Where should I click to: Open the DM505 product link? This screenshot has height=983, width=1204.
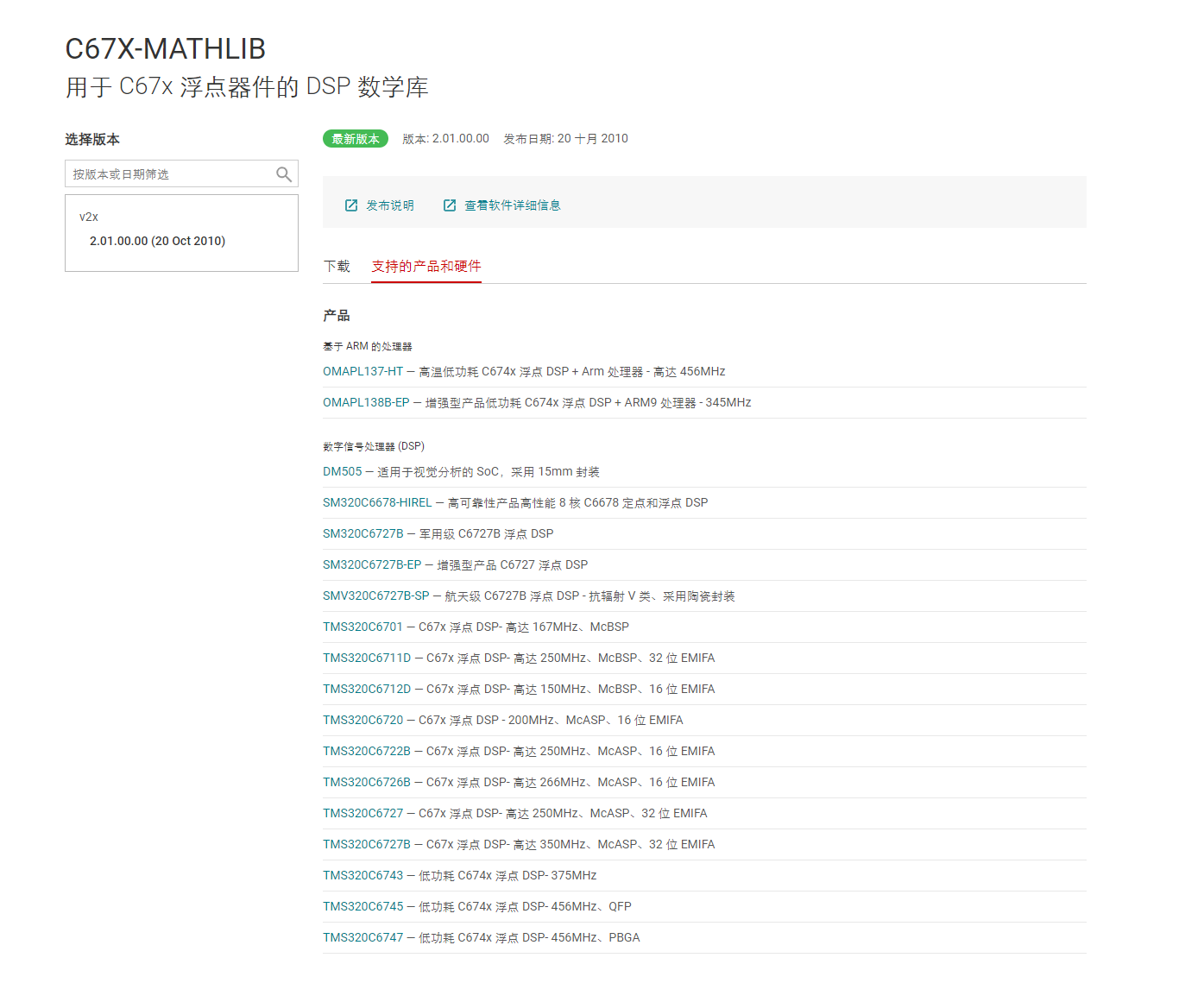[x=343, y=471]
